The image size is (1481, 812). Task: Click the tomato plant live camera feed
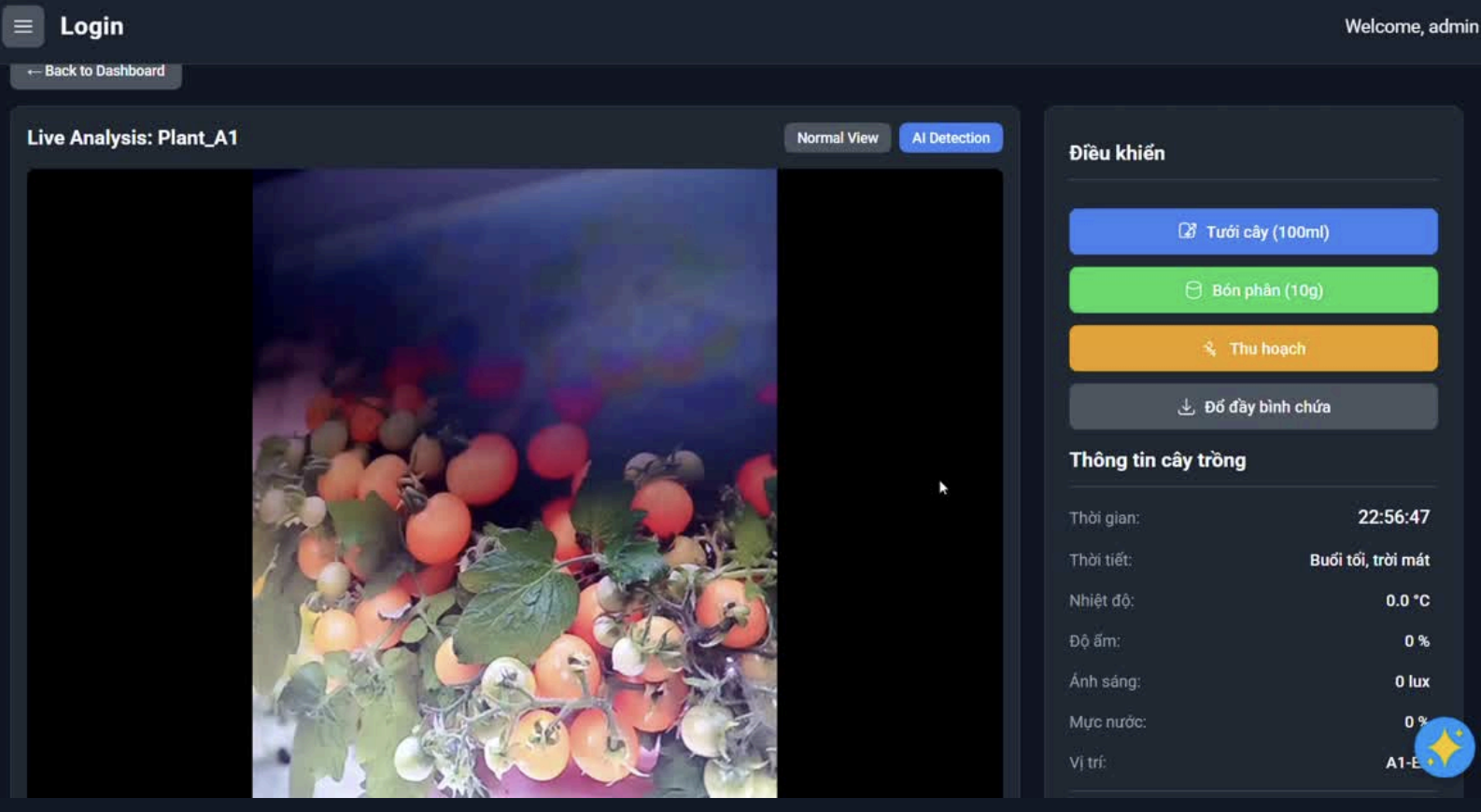coord(515,483)
